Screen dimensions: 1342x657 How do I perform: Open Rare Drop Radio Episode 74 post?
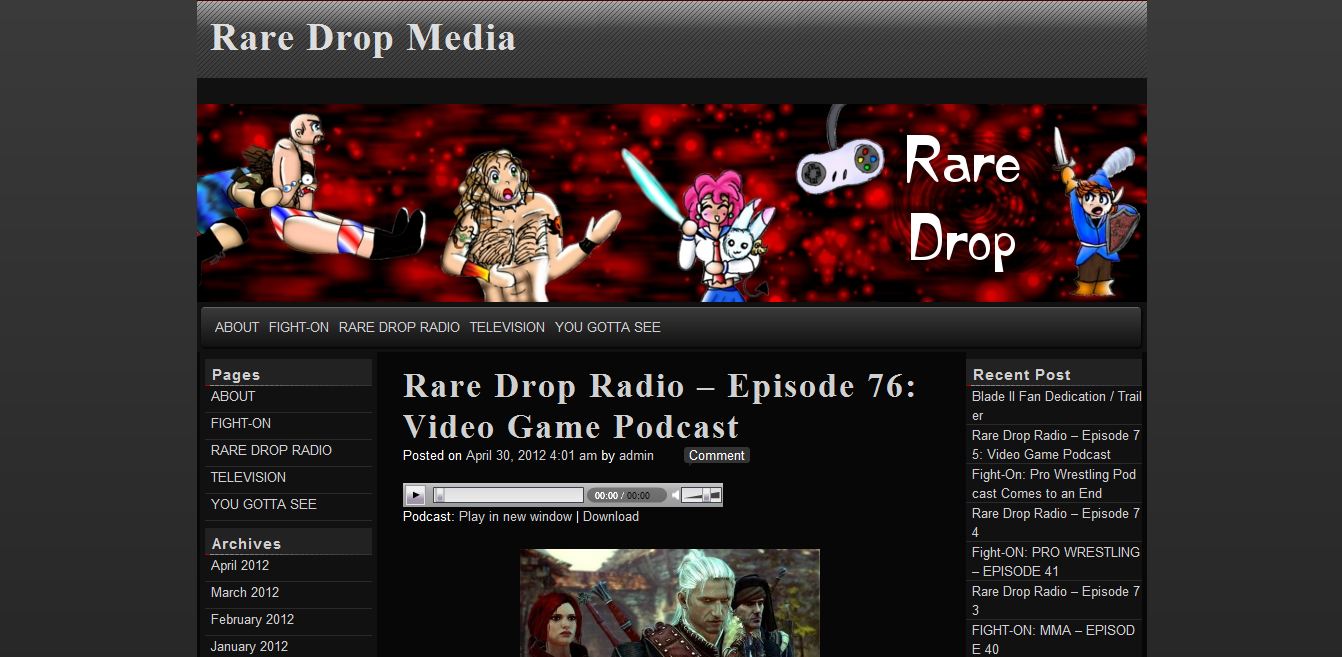[1056, 523]
